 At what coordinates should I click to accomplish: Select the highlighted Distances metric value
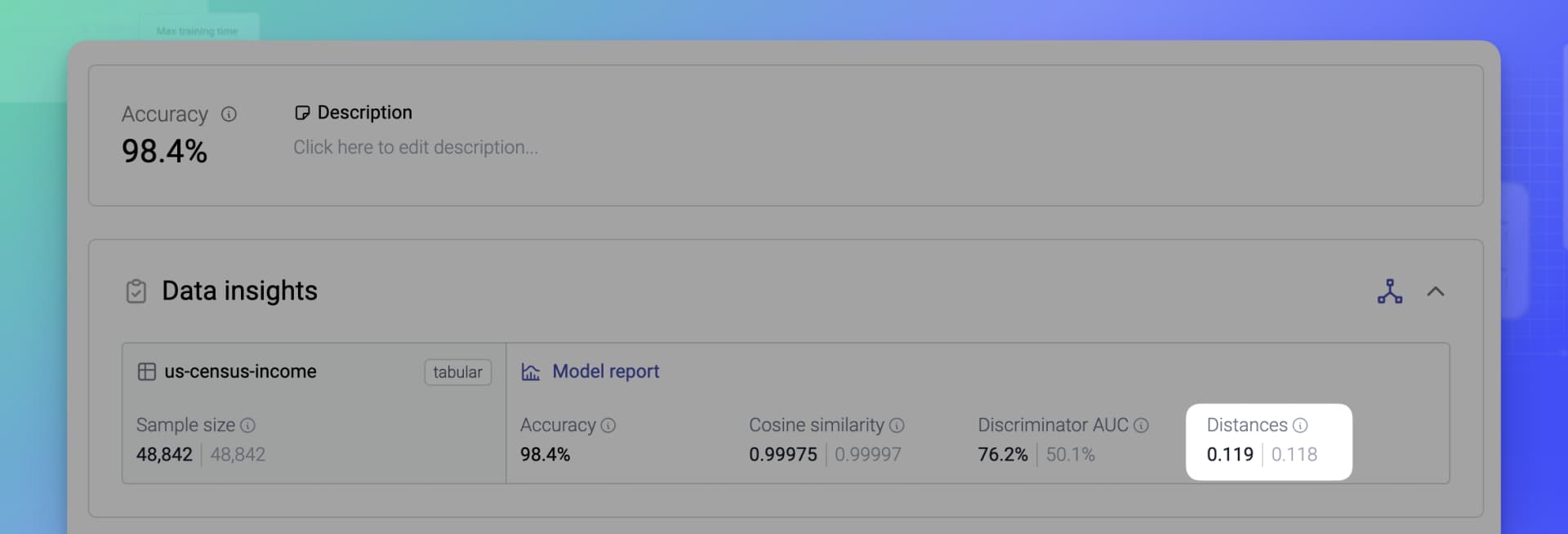click(1230, 455)
